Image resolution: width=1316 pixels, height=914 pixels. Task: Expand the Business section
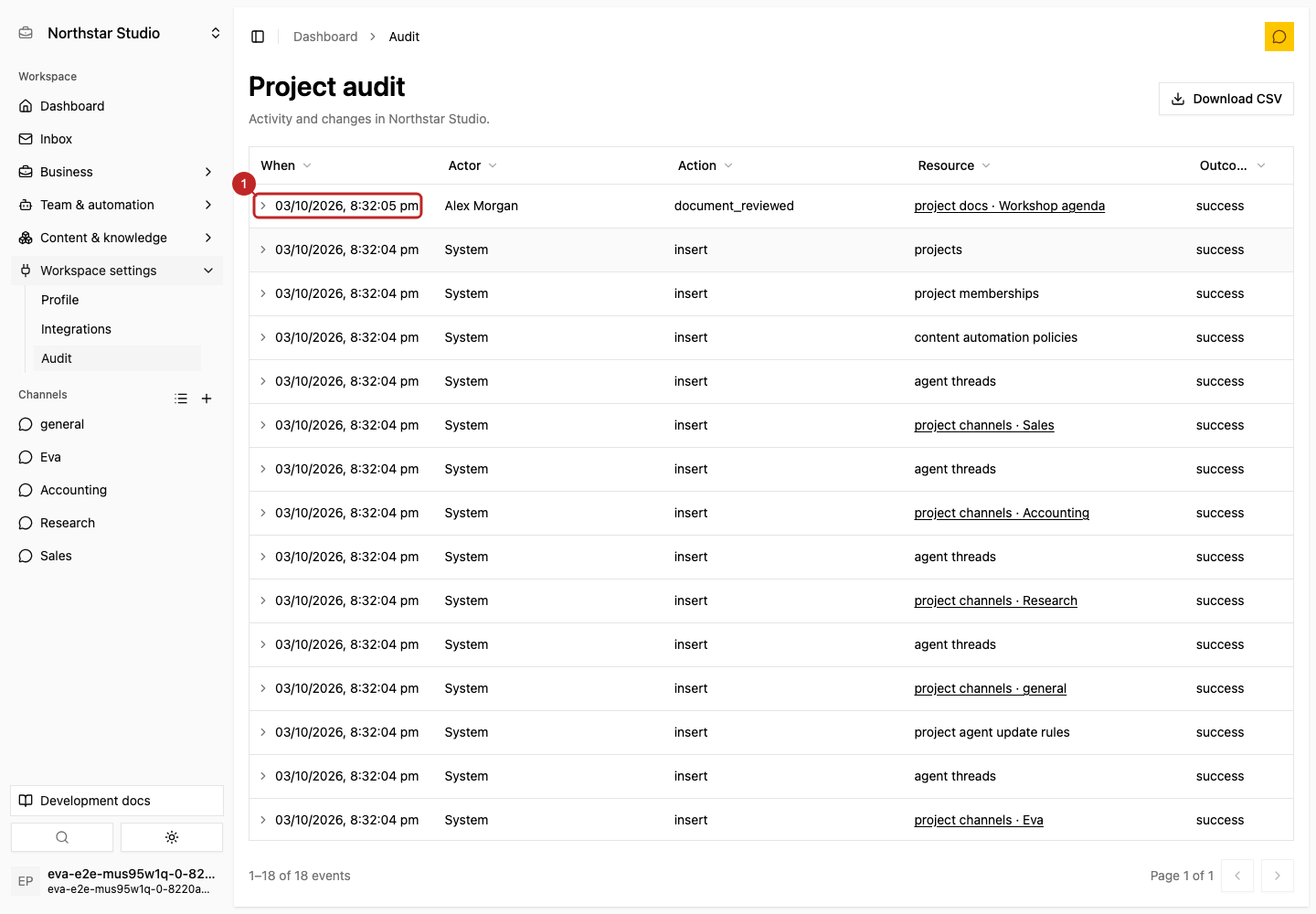click(117, 172)
